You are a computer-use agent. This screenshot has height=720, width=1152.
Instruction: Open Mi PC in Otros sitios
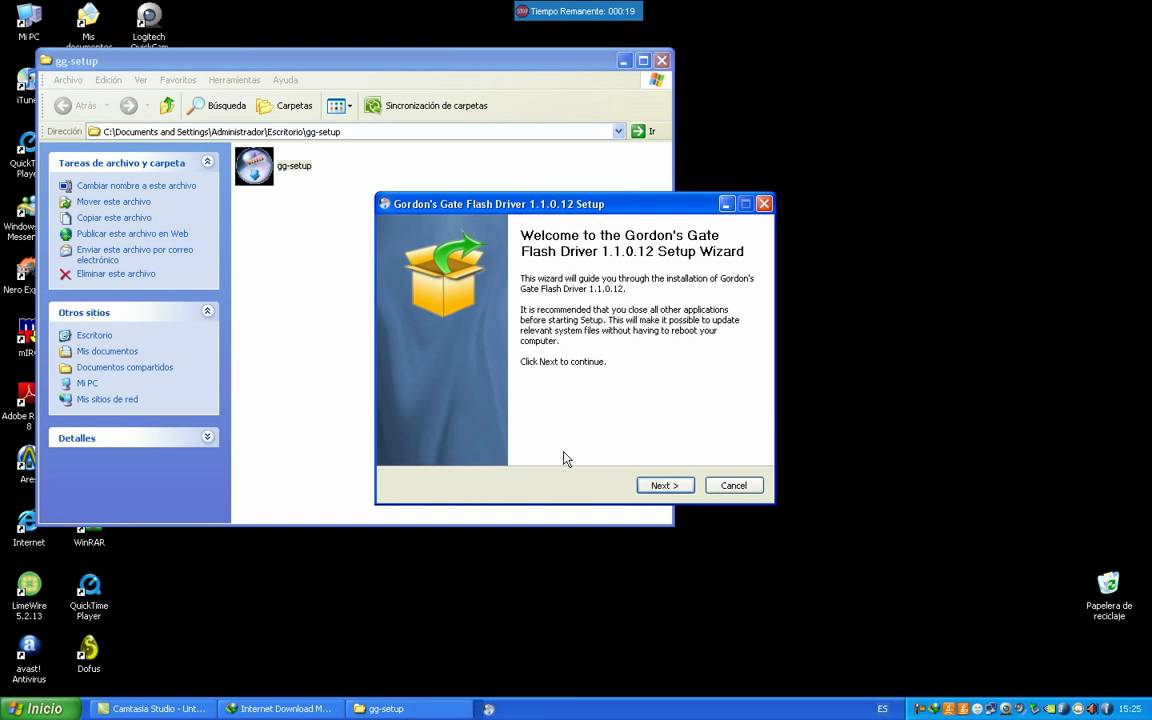[x=87, y=384]
